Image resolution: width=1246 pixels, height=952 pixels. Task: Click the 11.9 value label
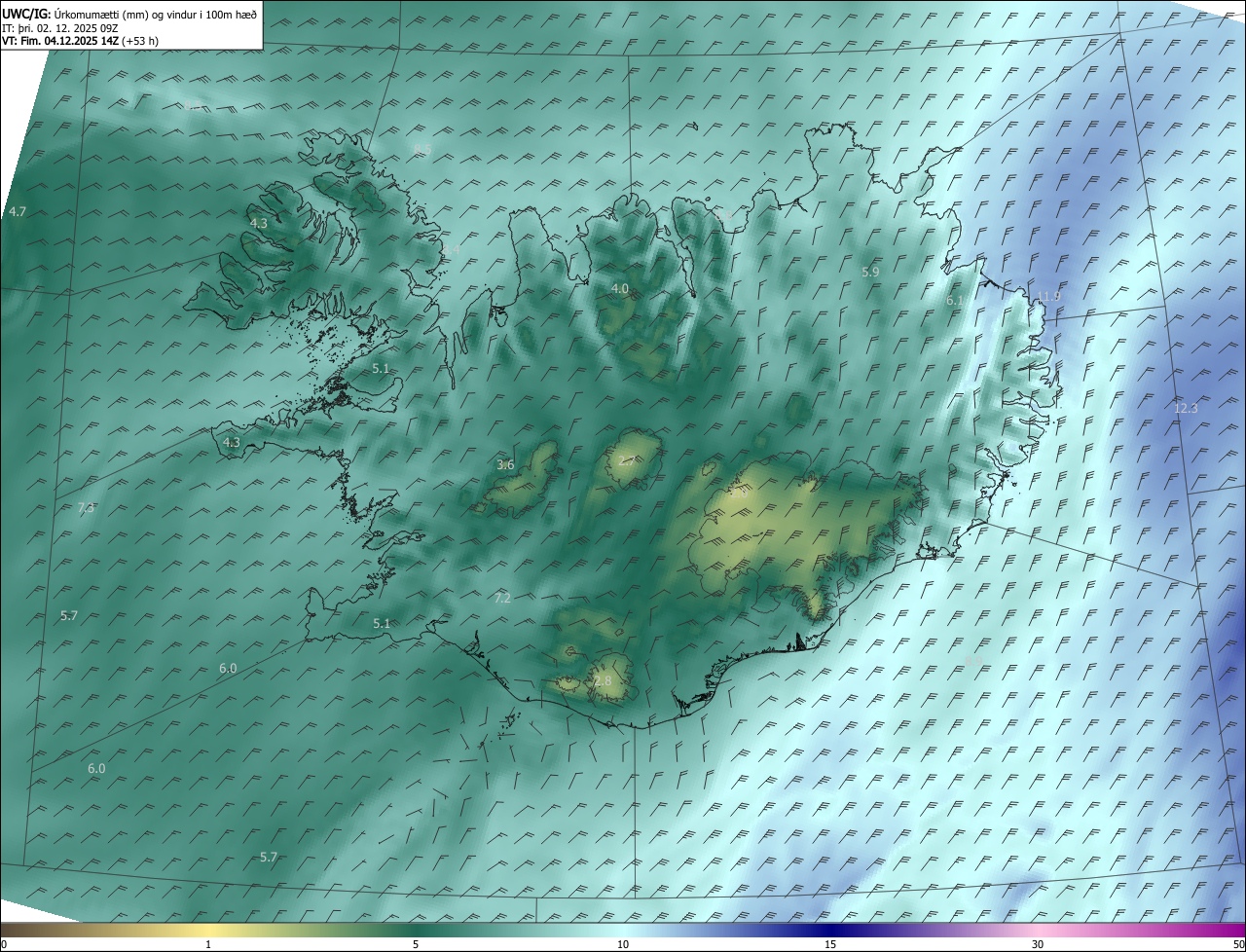point(1048,297)
